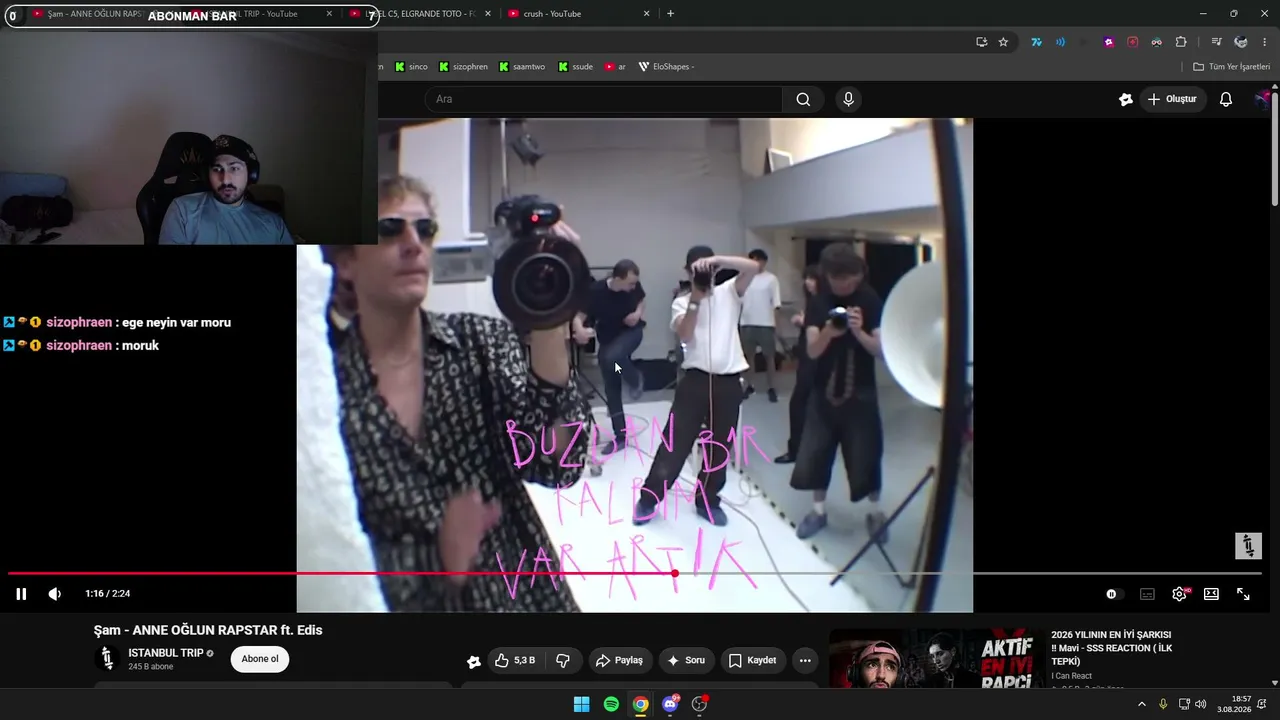Open Spotify from the taskbar
1280x720 pixels.
click(611, 704)
